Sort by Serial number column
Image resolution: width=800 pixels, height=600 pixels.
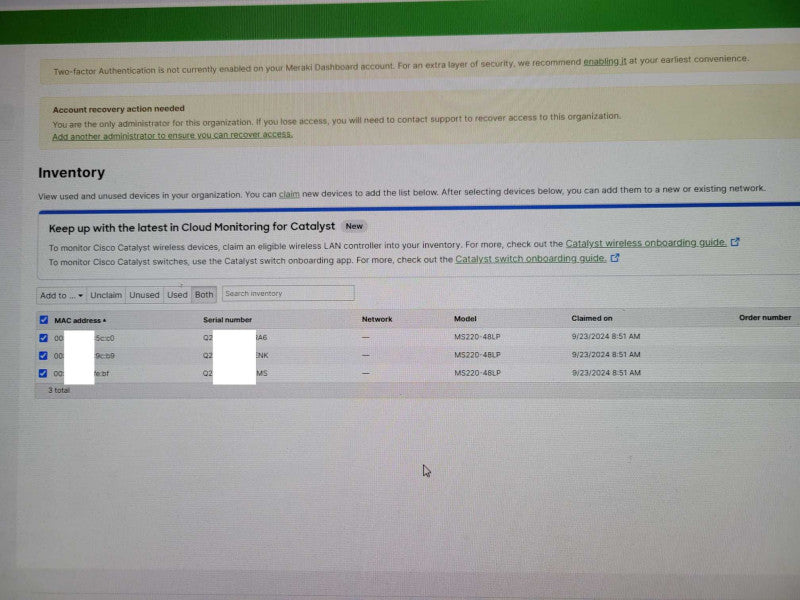[228, 320]
